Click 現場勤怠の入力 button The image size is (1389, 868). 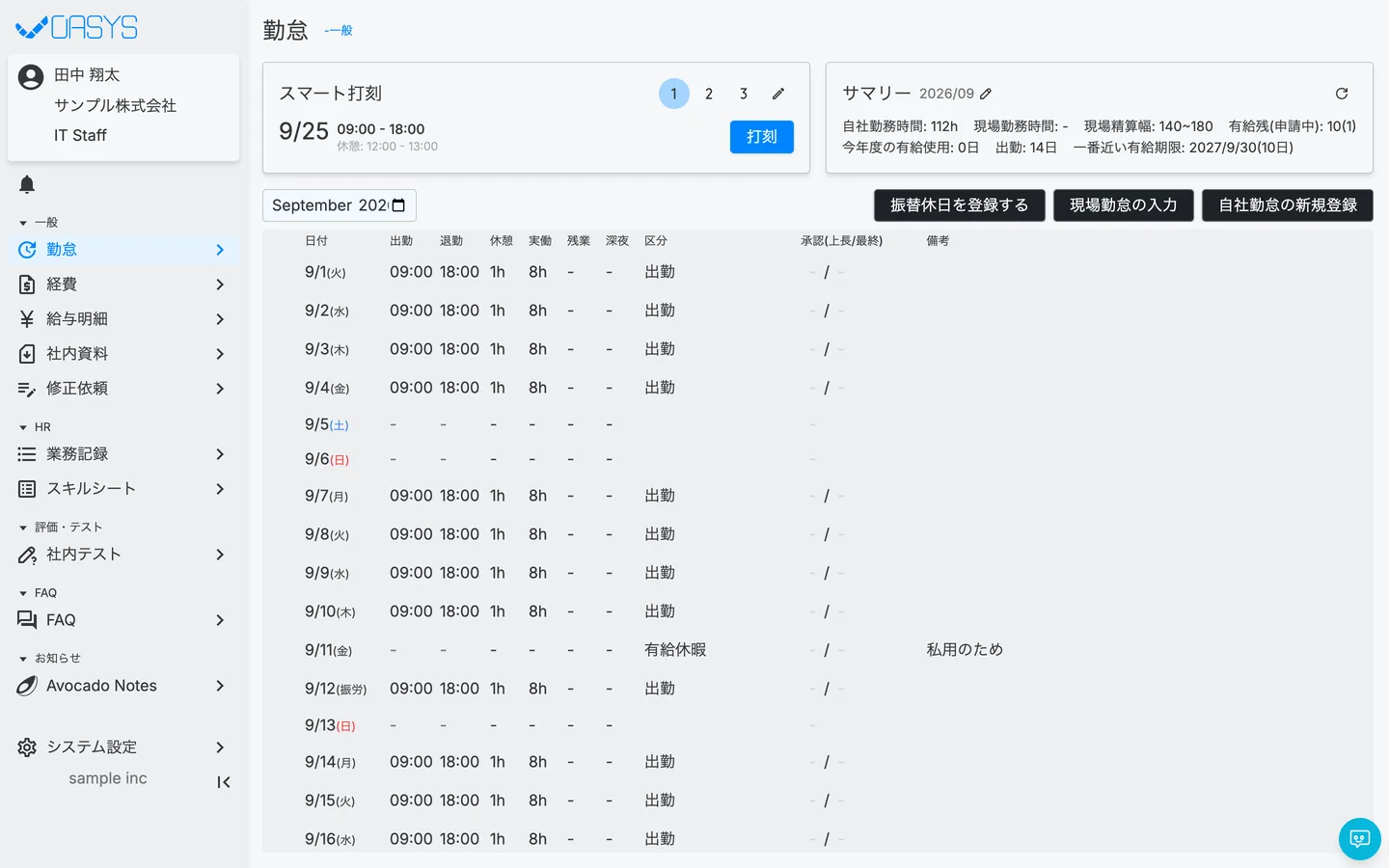click(1124, 205)
